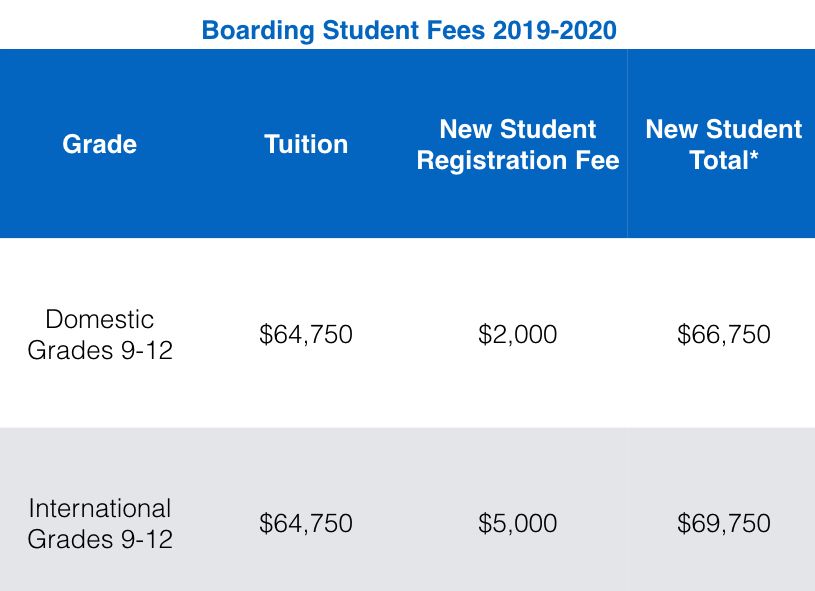Click the word Domestic in first row

[x=100, y=319]
